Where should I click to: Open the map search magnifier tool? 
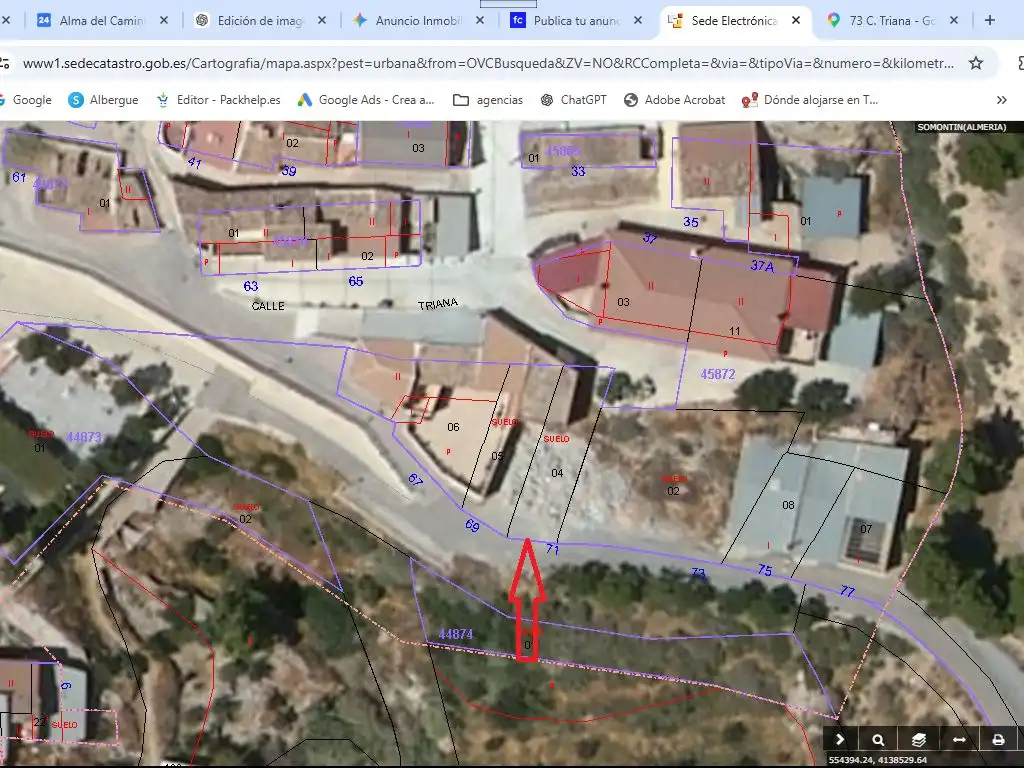point(878,739)
